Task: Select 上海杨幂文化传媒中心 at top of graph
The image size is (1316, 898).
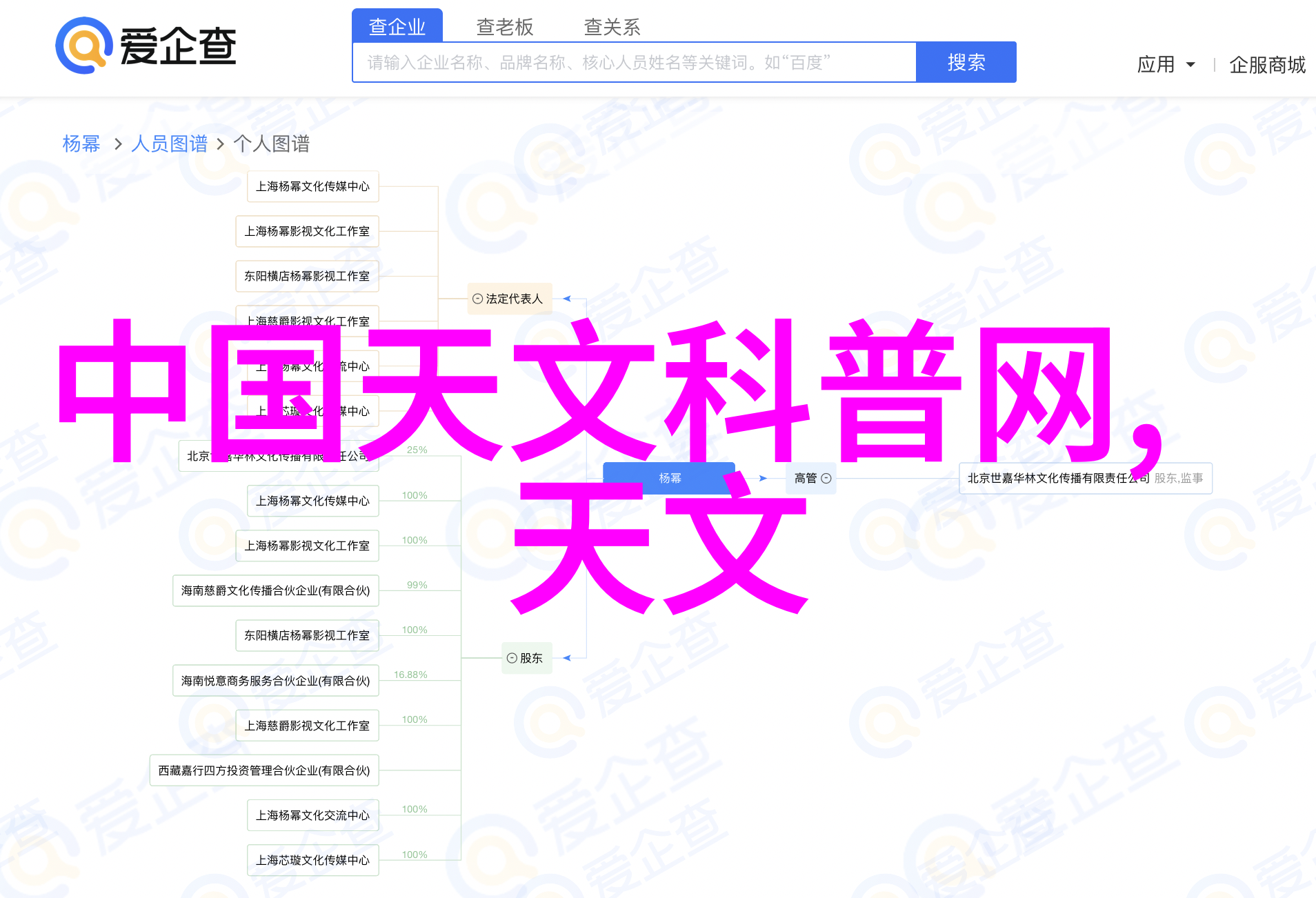Action: tap(312, 186)
